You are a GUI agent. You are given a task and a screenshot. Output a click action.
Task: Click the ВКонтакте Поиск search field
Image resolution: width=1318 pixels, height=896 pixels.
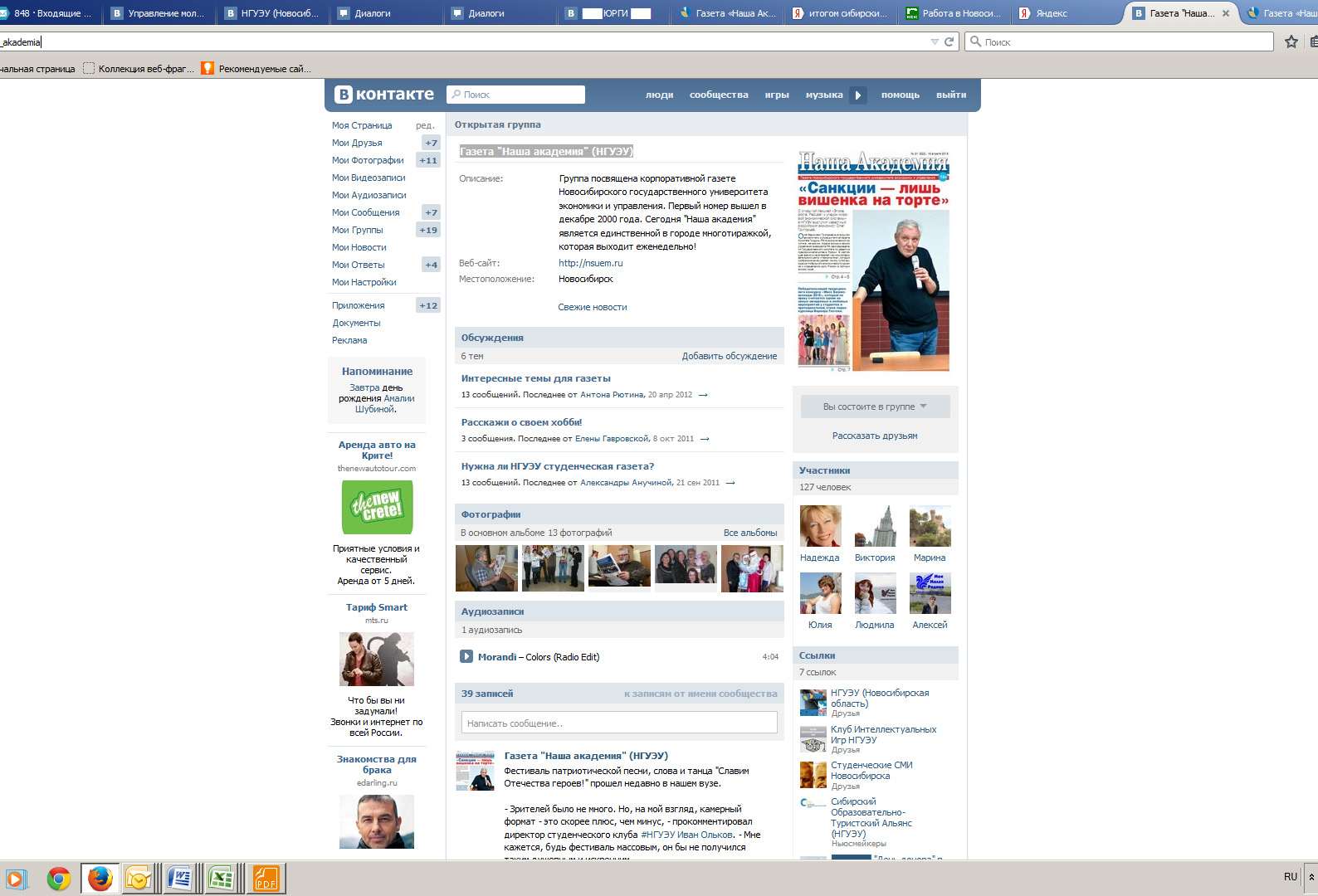(x=515, y=95)
